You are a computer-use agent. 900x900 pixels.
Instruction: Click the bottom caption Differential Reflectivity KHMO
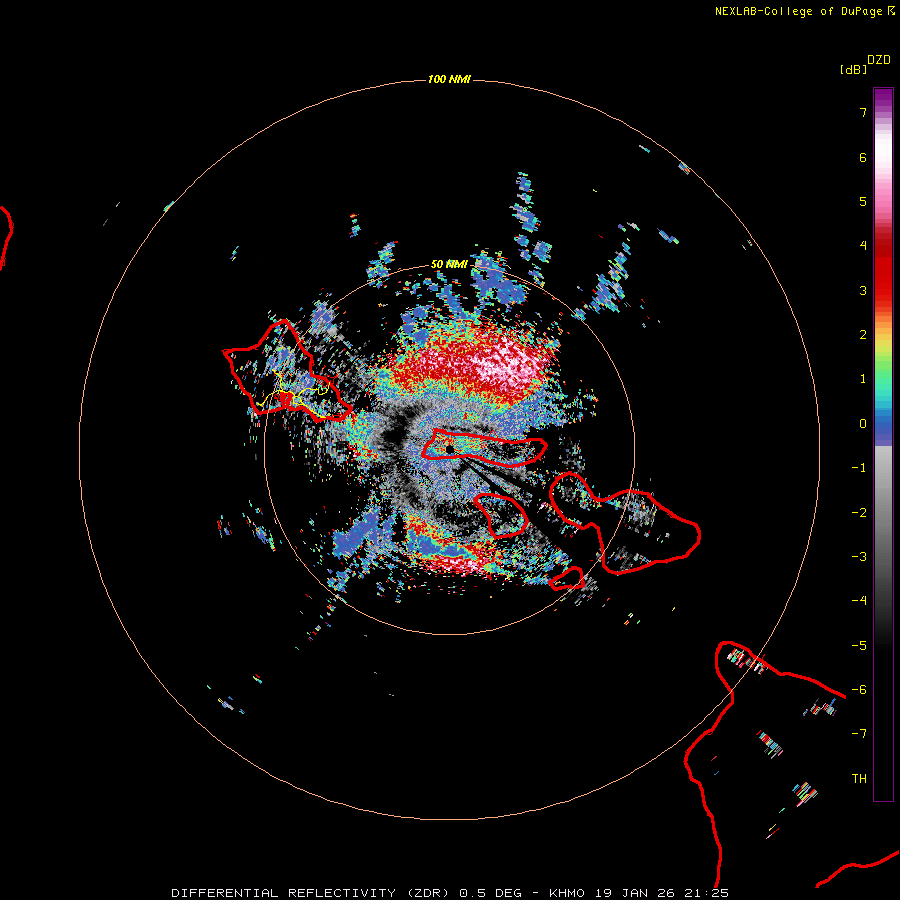tap(450, 893)
